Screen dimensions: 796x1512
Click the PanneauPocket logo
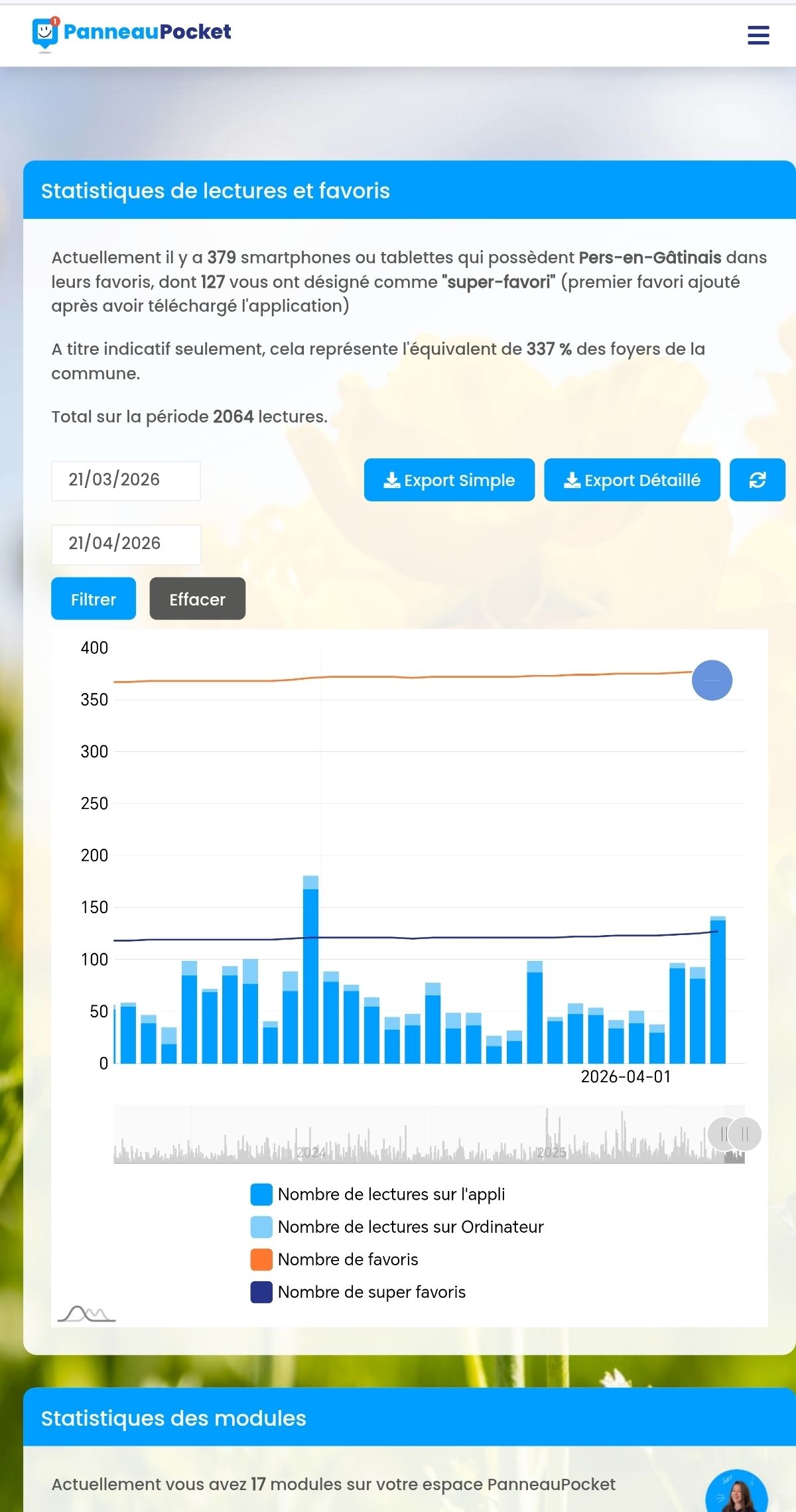click(x=132, y=33)
